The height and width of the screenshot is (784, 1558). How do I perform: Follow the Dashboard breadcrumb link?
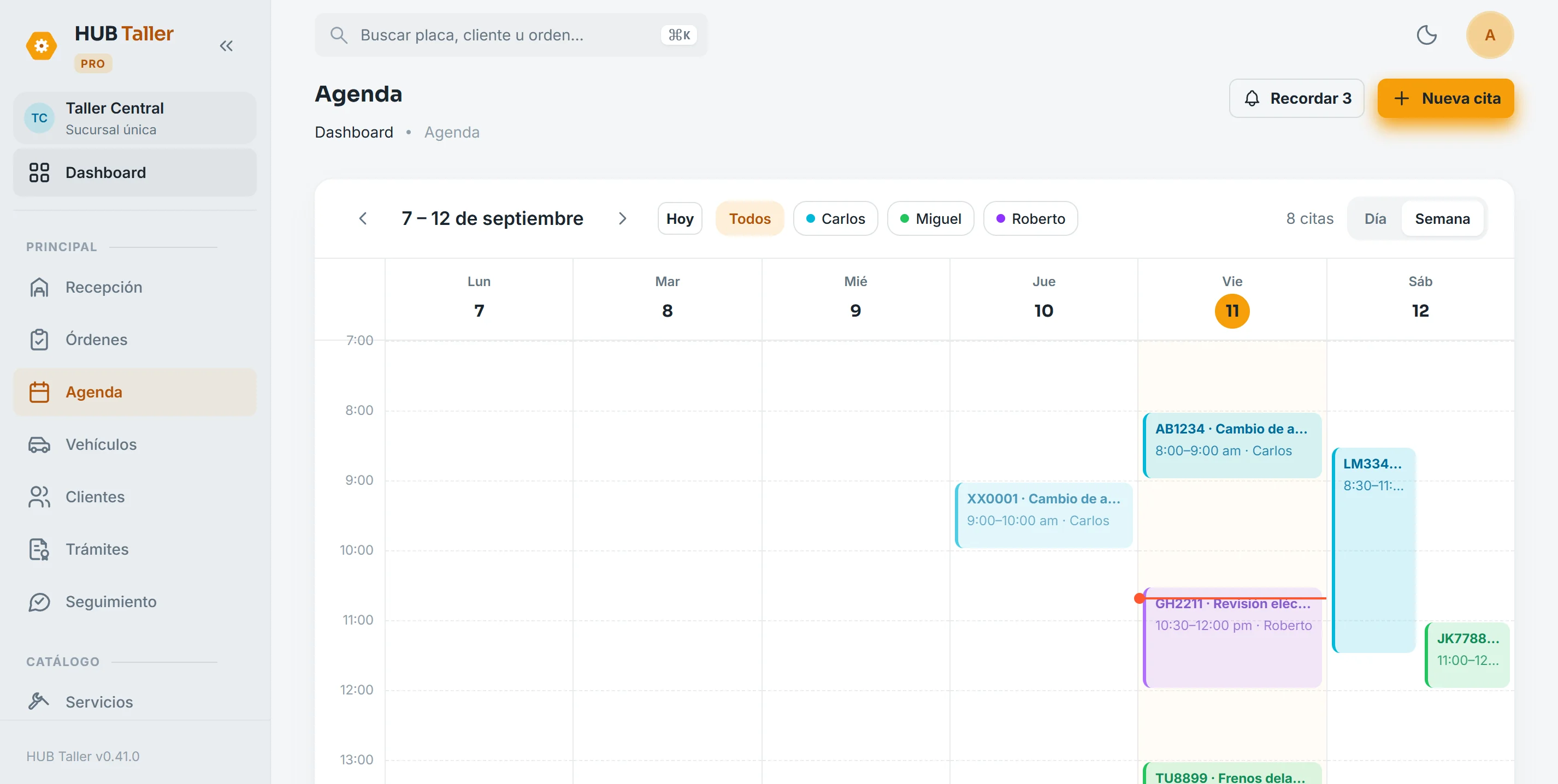click(x=354, y=132)
